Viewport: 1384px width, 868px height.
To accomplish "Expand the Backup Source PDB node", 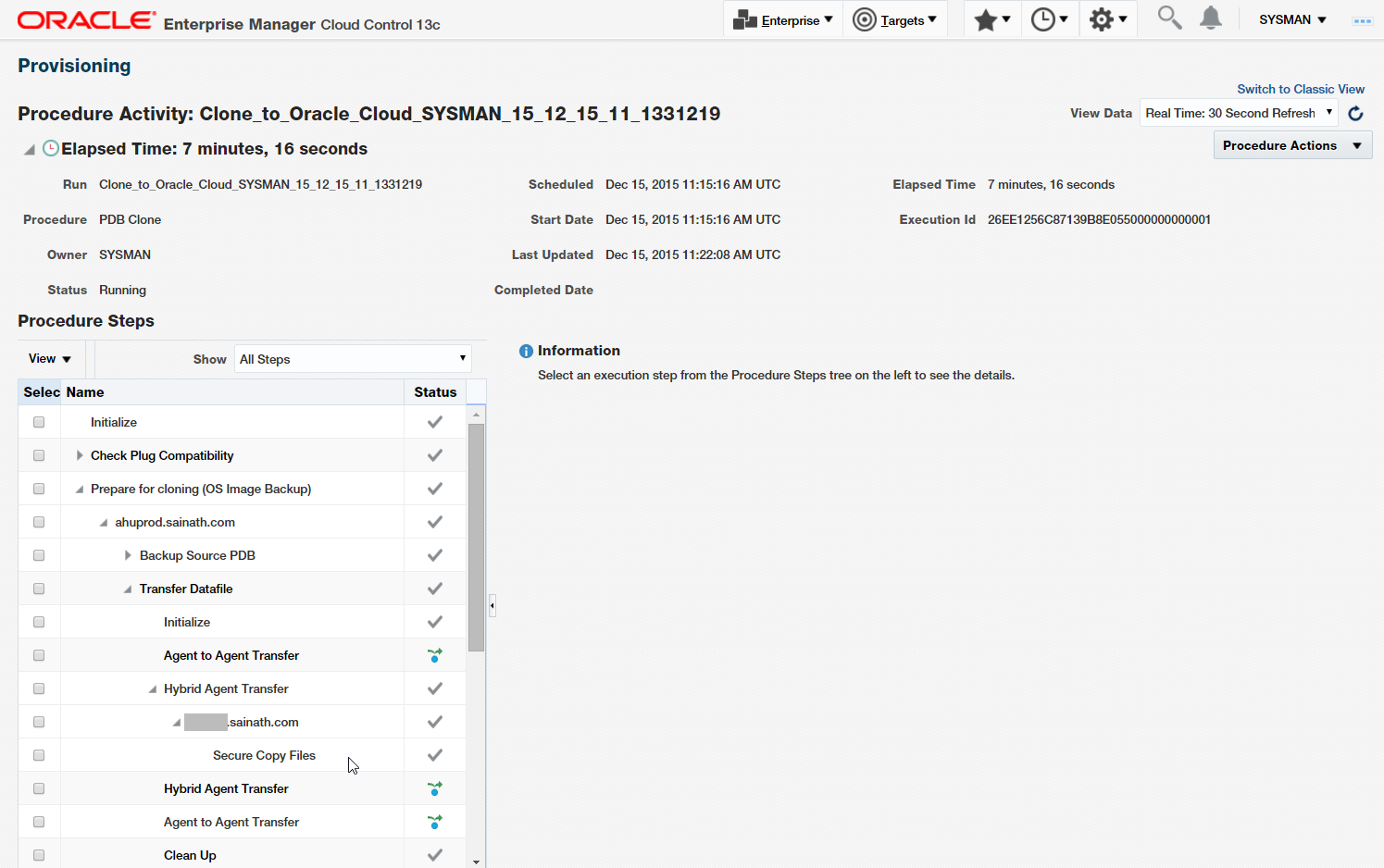I will [x=128, y=555].
